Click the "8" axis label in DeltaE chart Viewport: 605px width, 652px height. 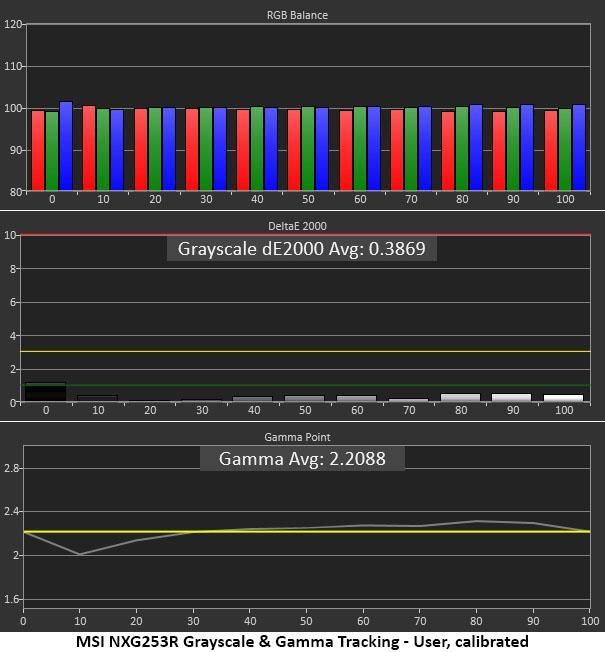pyautogui.click(x=12, y=269)
